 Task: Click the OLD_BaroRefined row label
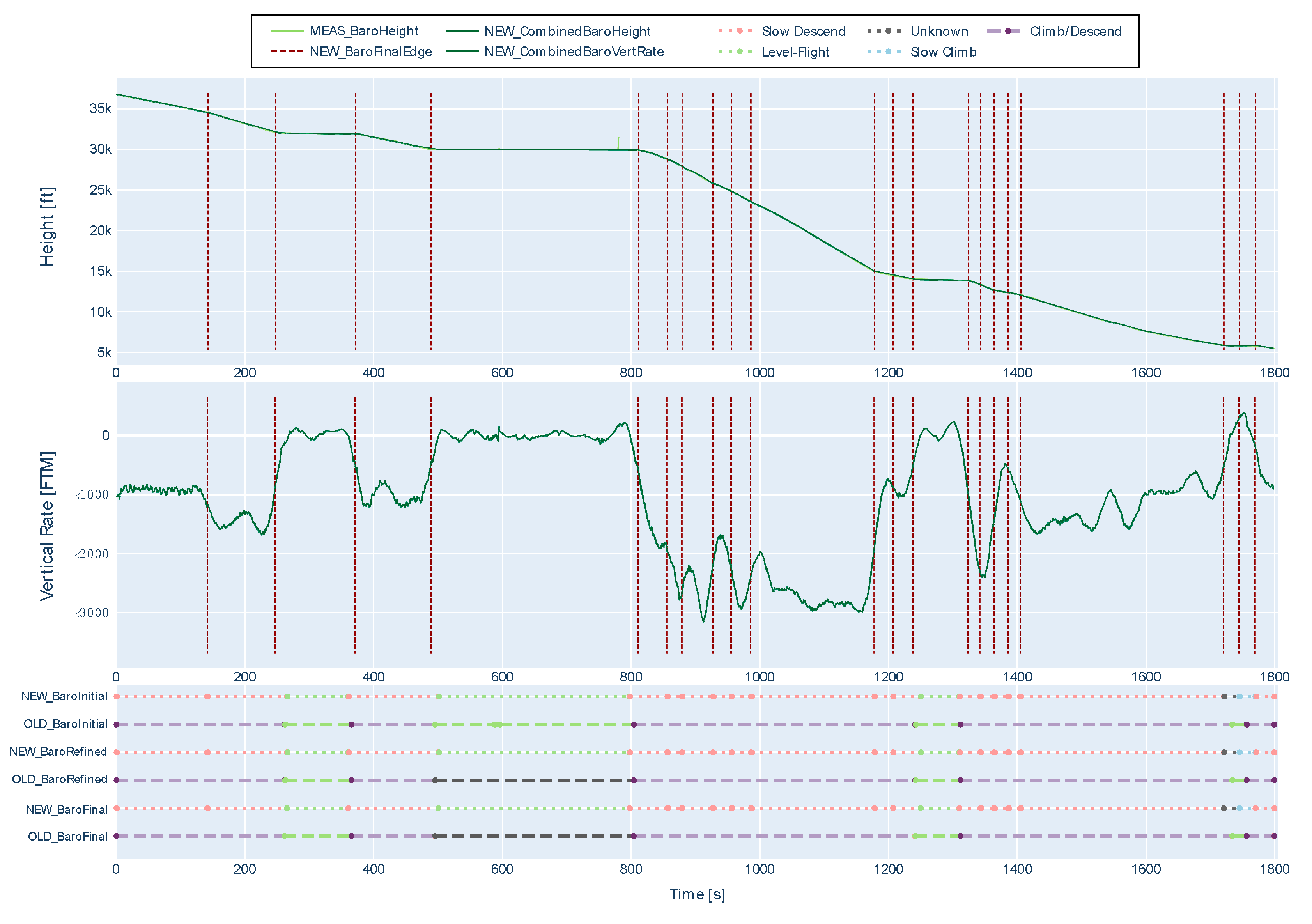pos(59,779)
